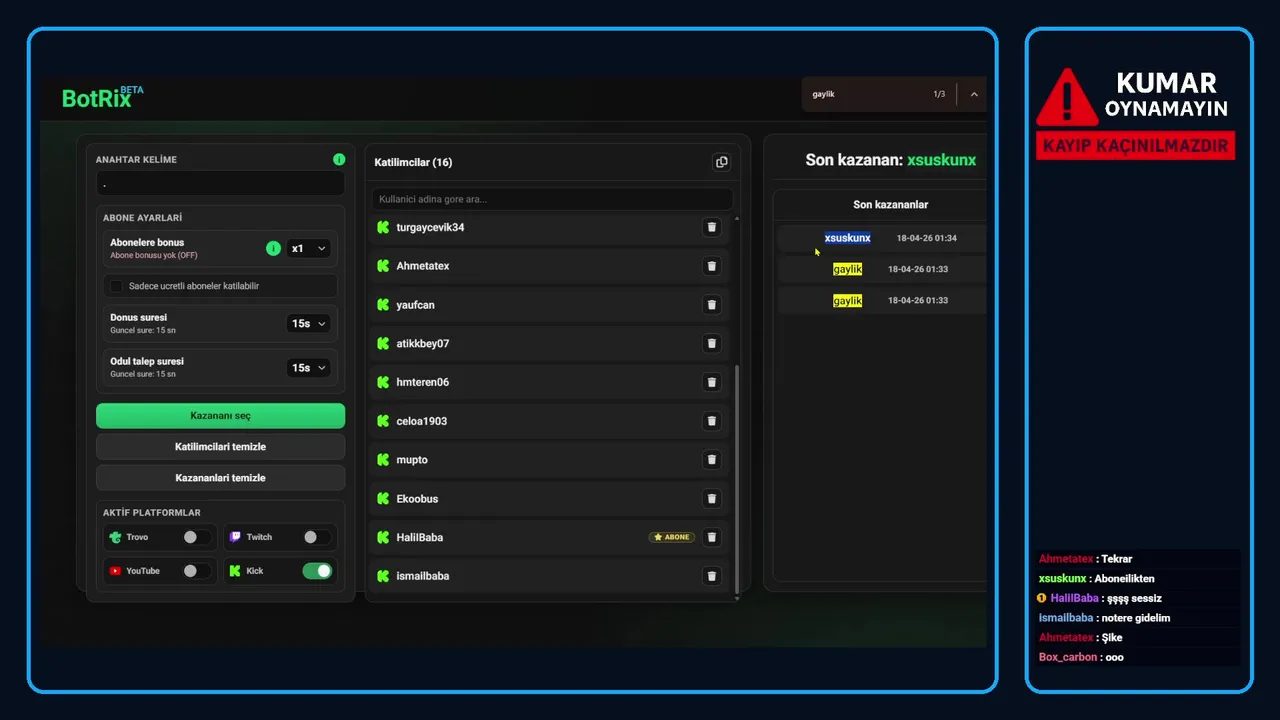Click Kick icon in Aktif Platformlar
Viewport: 1280px width, 720px height.
(x=235, y=571)
